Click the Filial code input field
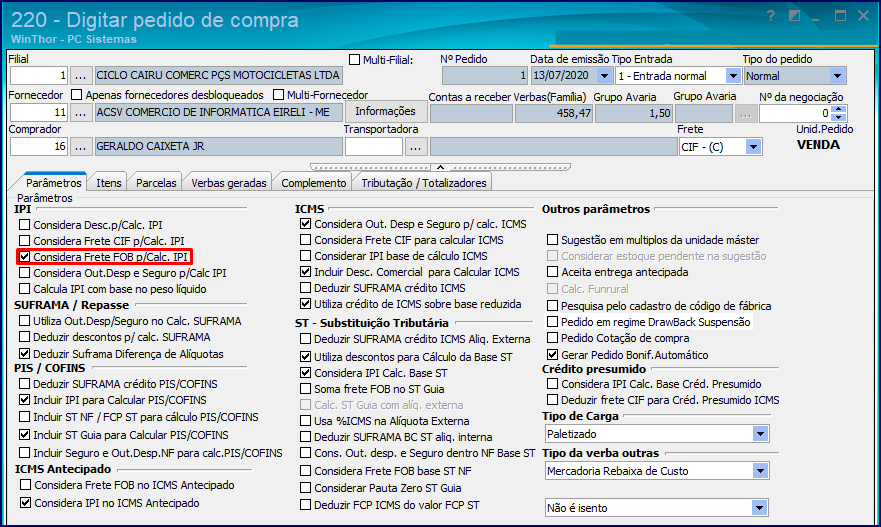Viewport: 881px width, 527px height. (39, 75)
